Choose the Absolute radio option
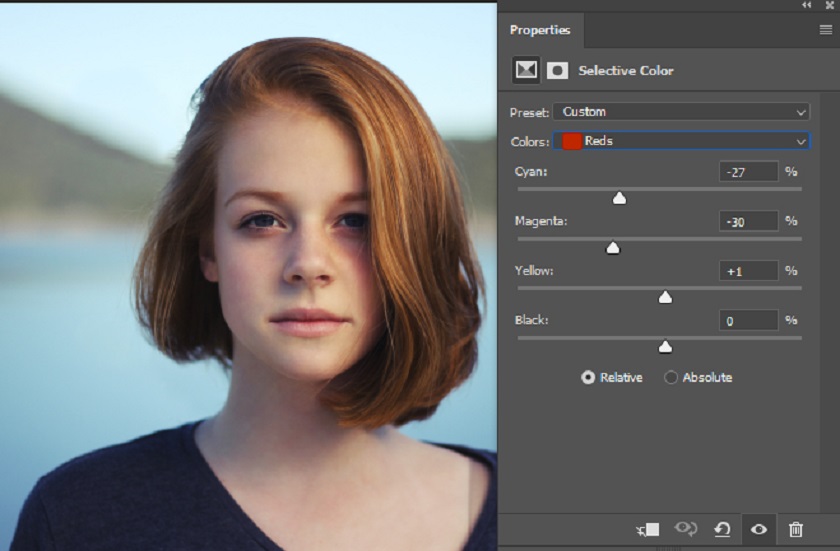Screen dimensions: 840x551 [671, 377]
